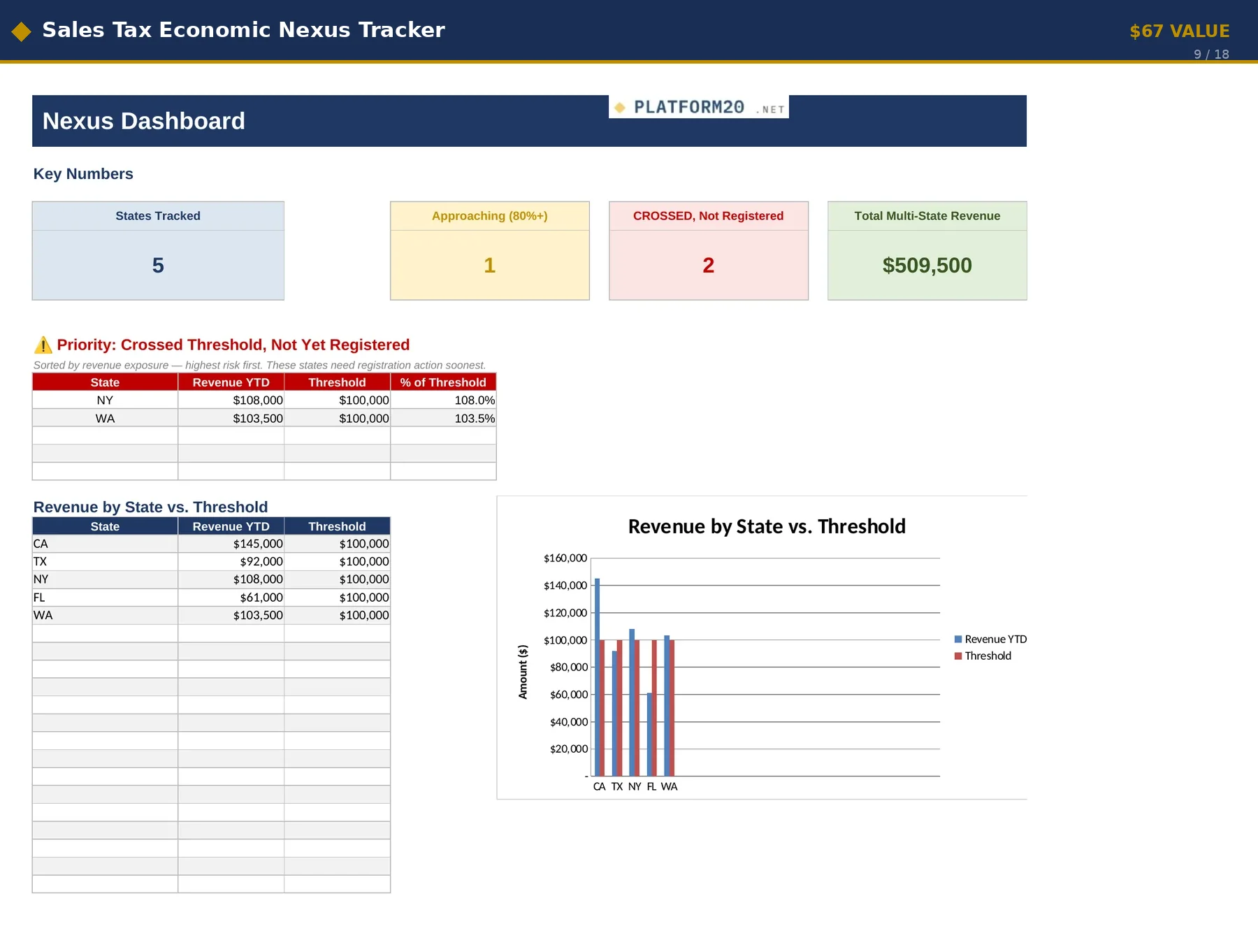Viewport: 1258px width, 952px height.
Task: Click the CROSSED count value 2
Action: (708, 266)
